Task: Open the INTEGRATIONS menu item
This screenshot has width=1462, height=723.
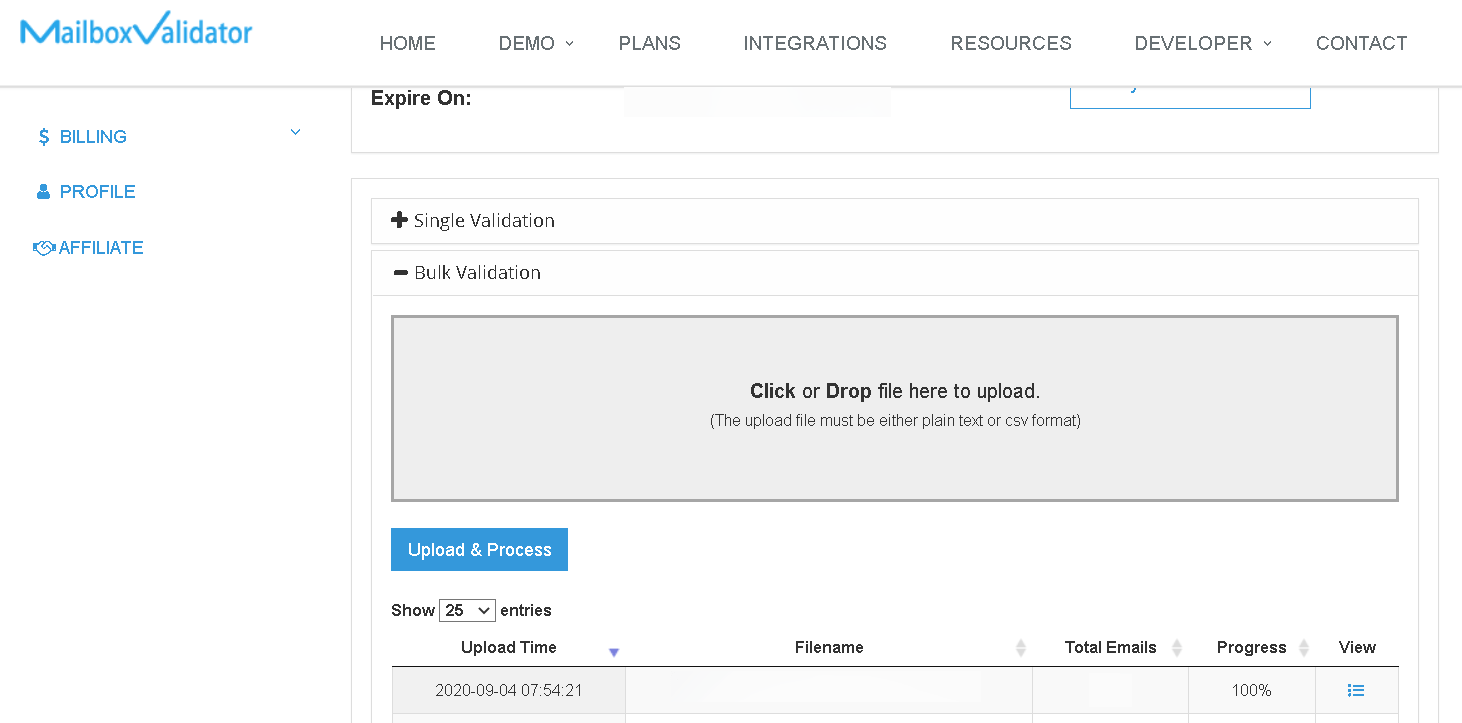Action: [x=814, y=43]
